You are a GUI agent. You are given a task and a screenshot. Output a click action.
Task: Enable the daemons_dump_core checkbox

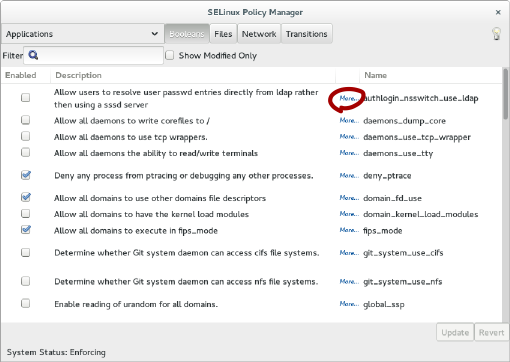coord(25,120)
